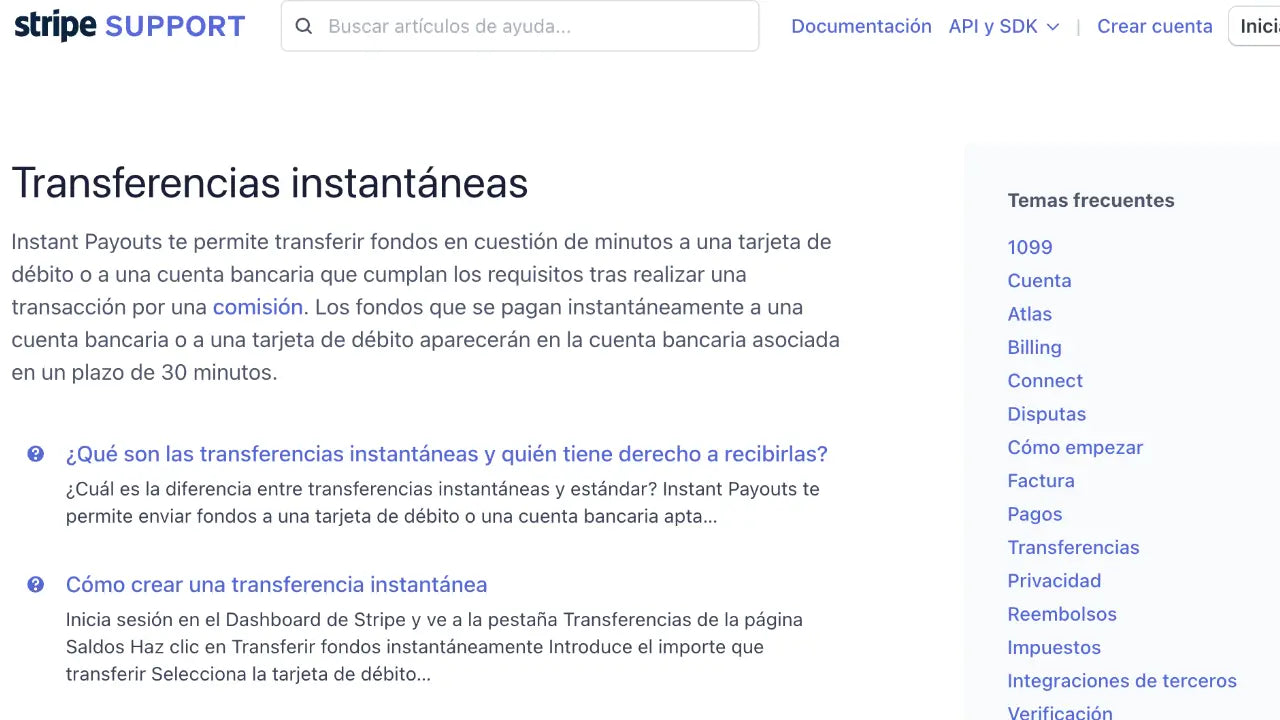Follow the 'comisión' inline link
1280x720 pixels.
tap(257, 307)
